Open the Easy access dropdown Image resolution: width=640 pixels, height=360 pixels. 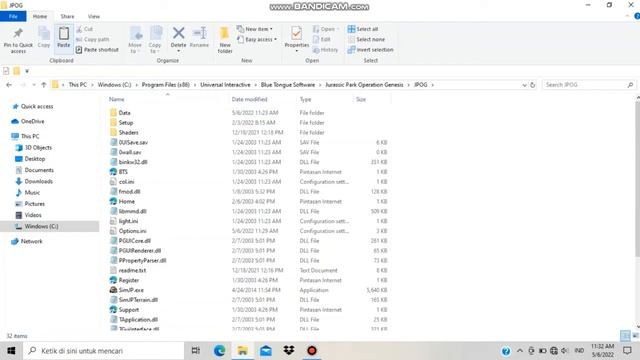pyautogui.click(x=257, y=40)
